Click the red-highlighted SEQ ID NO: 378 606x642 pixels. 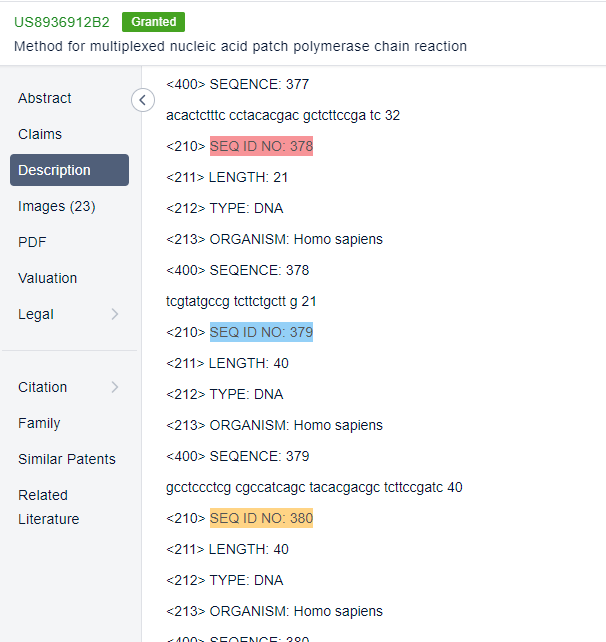pos(261,147)
